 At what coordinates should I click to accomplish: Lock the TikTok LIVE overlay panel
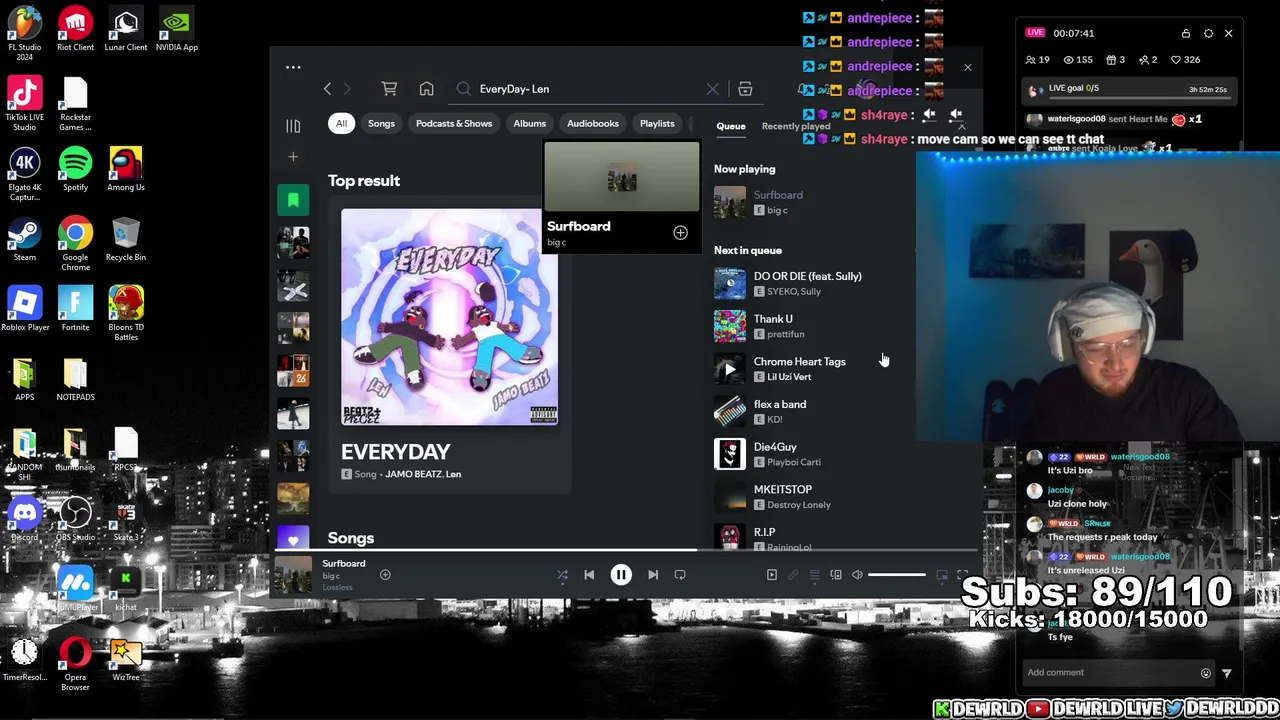(1186, 33)
